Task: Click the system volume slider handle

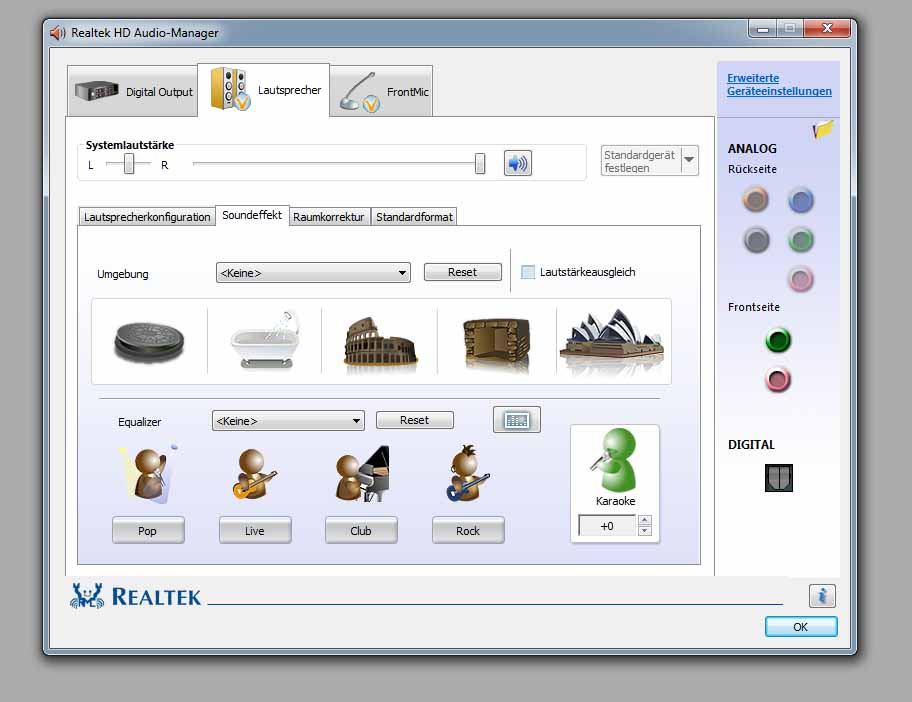Action: 480,163
